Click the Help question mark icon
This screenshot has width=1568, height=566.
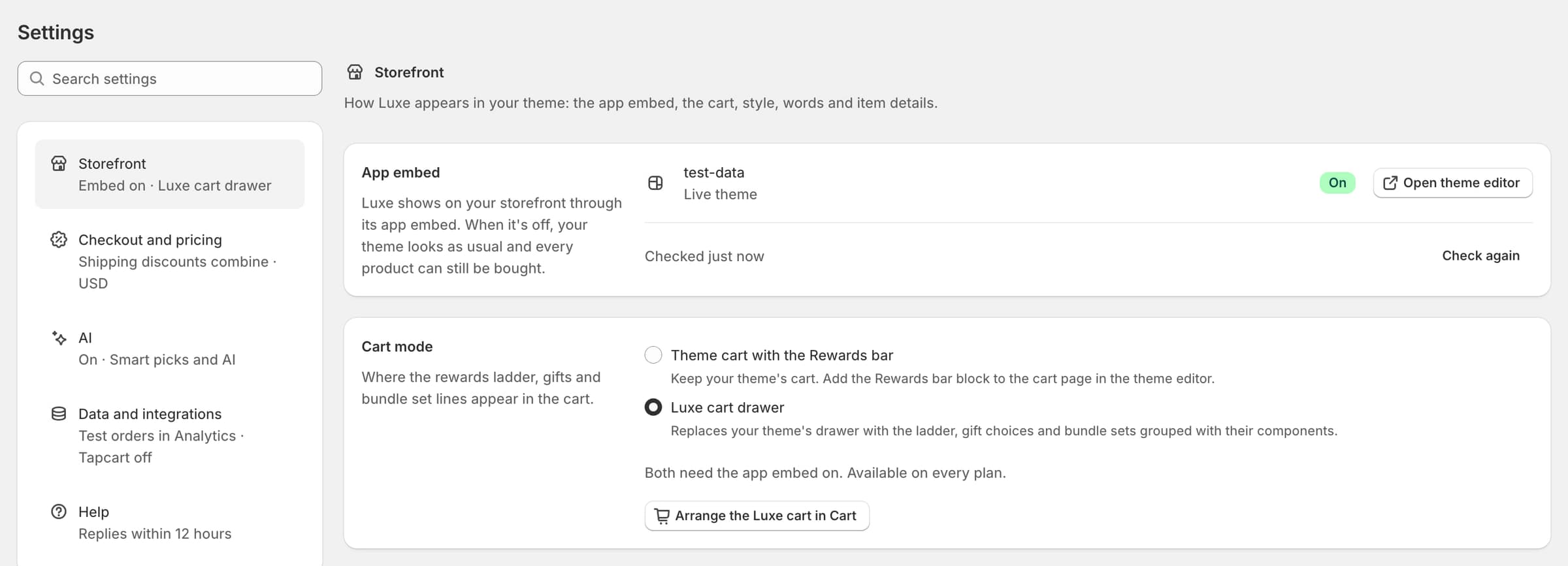tap(59, 512)
